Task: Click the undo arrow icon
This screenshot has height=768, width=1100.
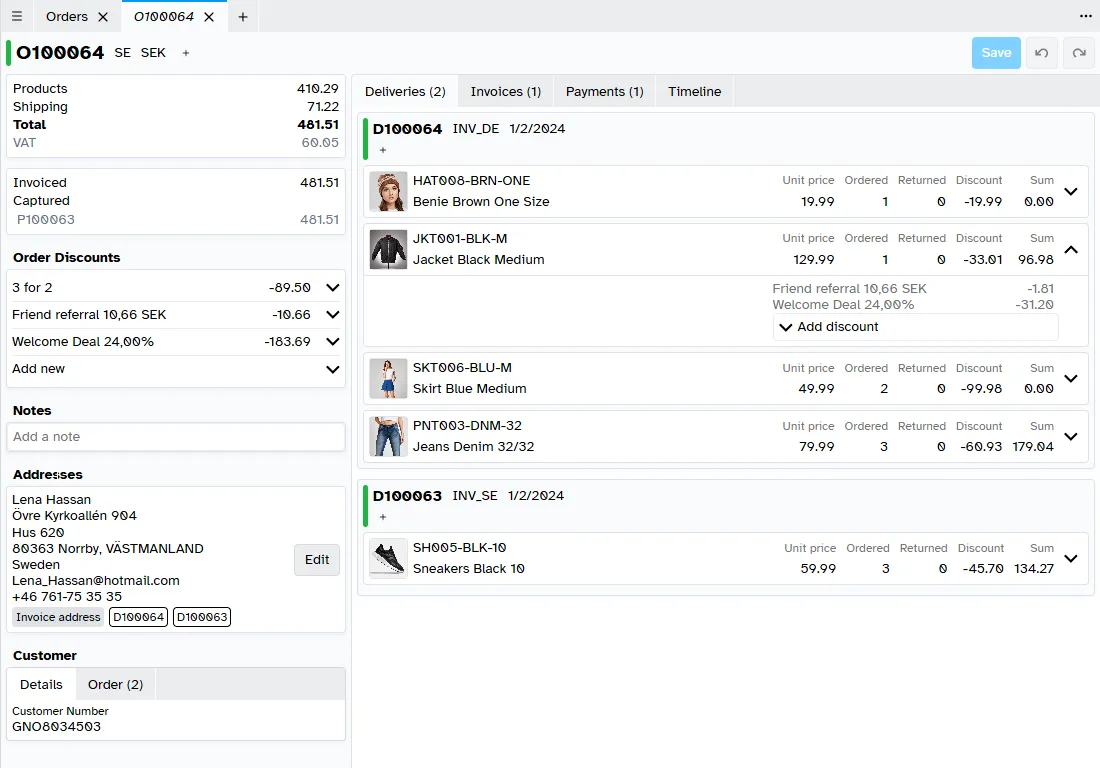Action: (1041, 53)
